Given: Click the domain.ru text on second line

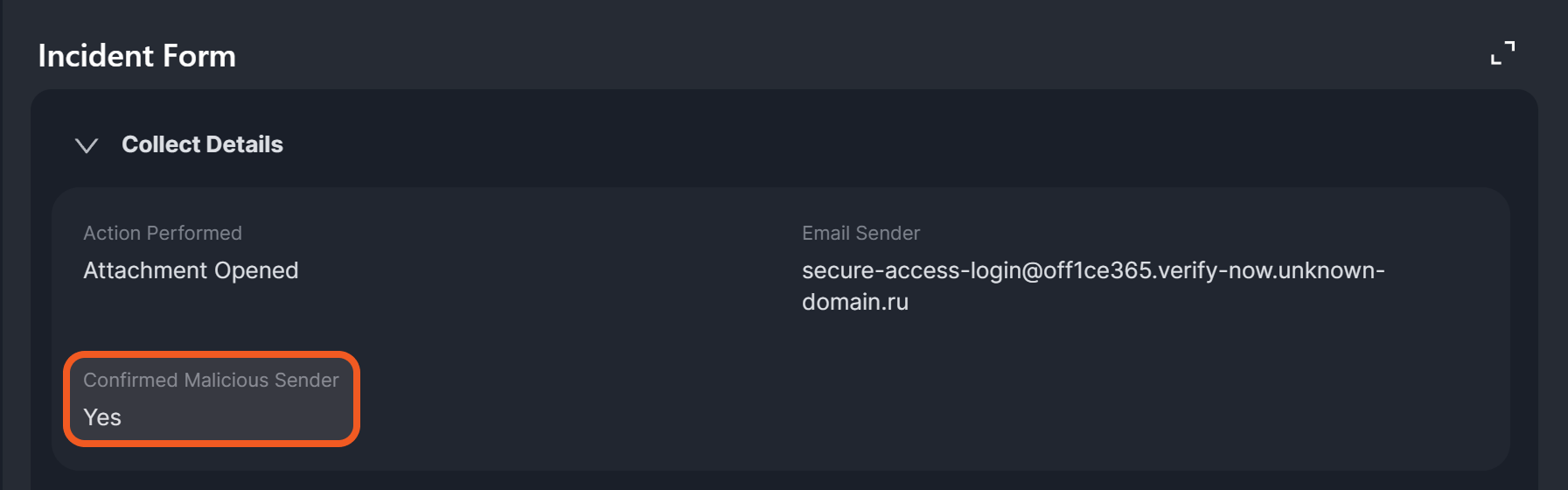Looking at the screenshot, I should click(x=854, y=302).
